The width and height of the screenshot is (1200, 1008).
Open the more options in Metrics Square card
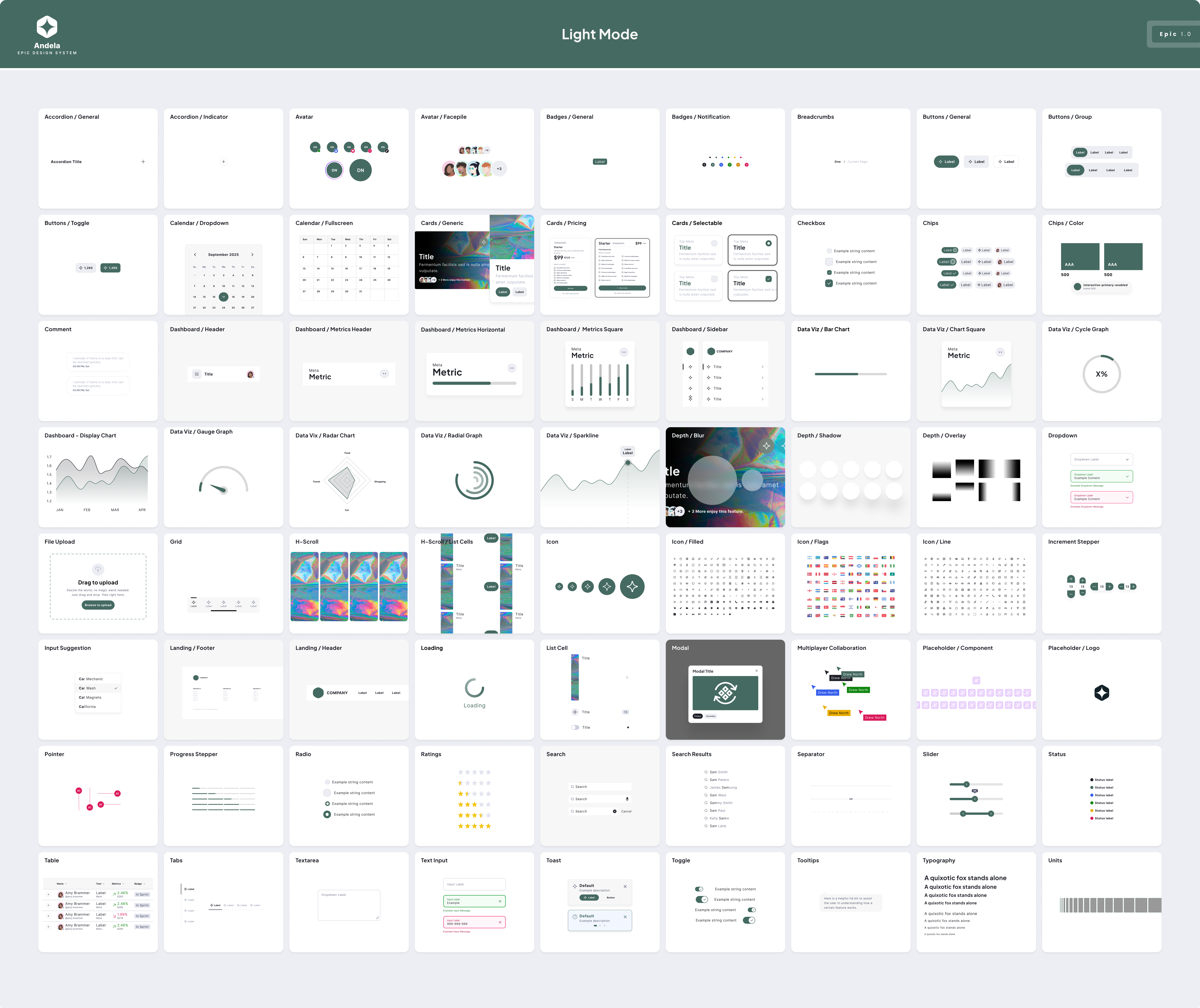[624, 352]
